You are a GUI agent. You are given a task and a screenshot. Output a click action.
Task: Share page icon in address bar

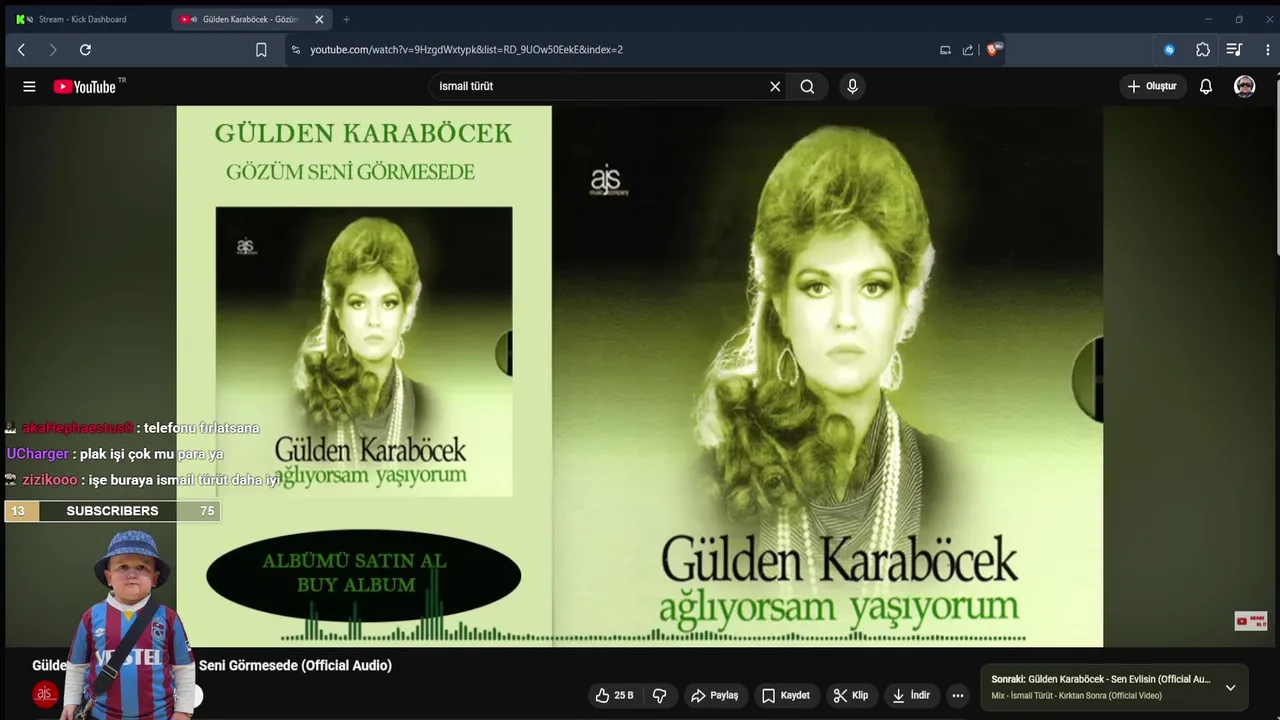(968, 50)
